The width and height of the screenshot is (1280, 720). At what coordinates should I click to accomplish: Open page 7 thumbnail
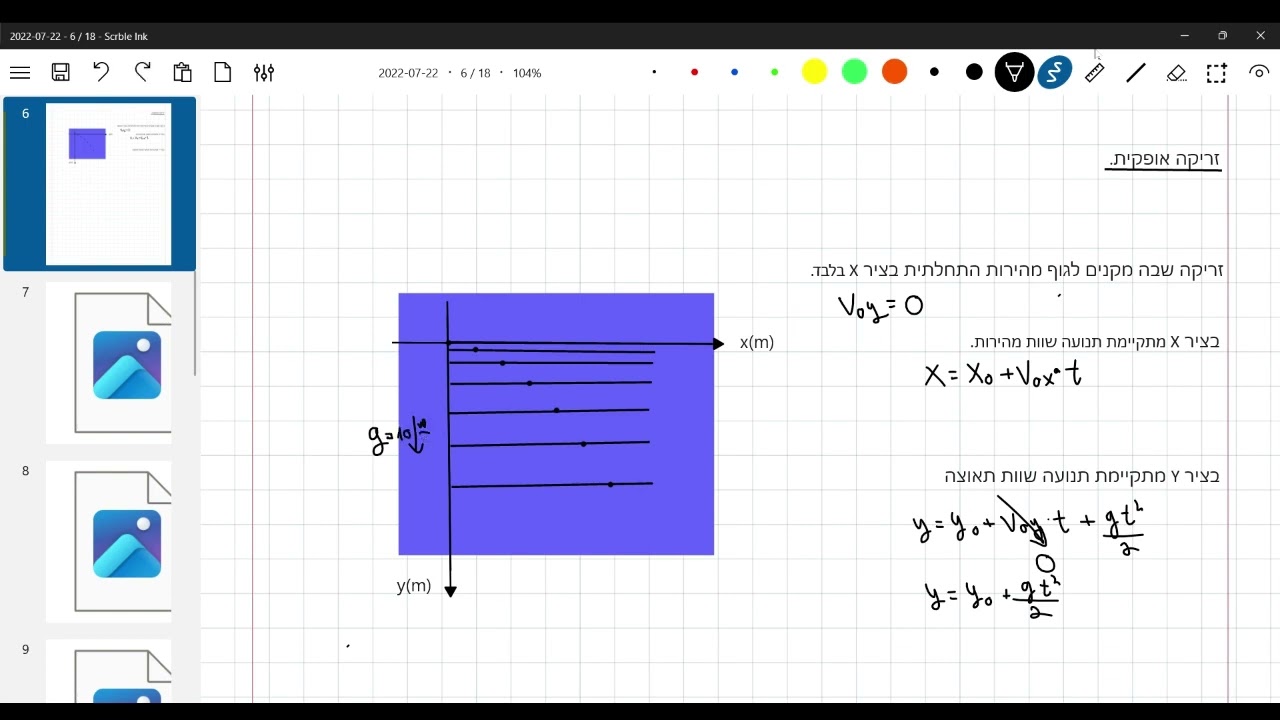[x=108, y=363]
